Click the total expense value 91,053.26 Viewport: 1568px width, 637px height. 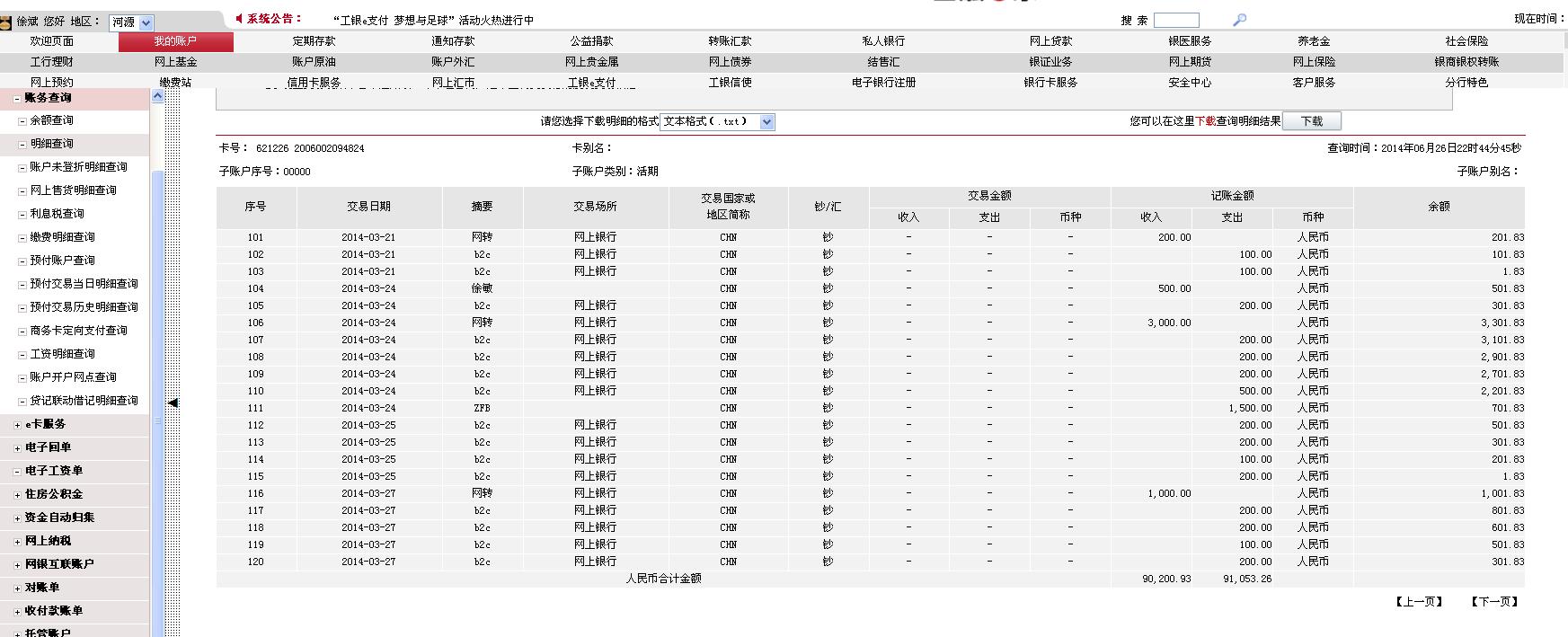(x=1247, y=579)
